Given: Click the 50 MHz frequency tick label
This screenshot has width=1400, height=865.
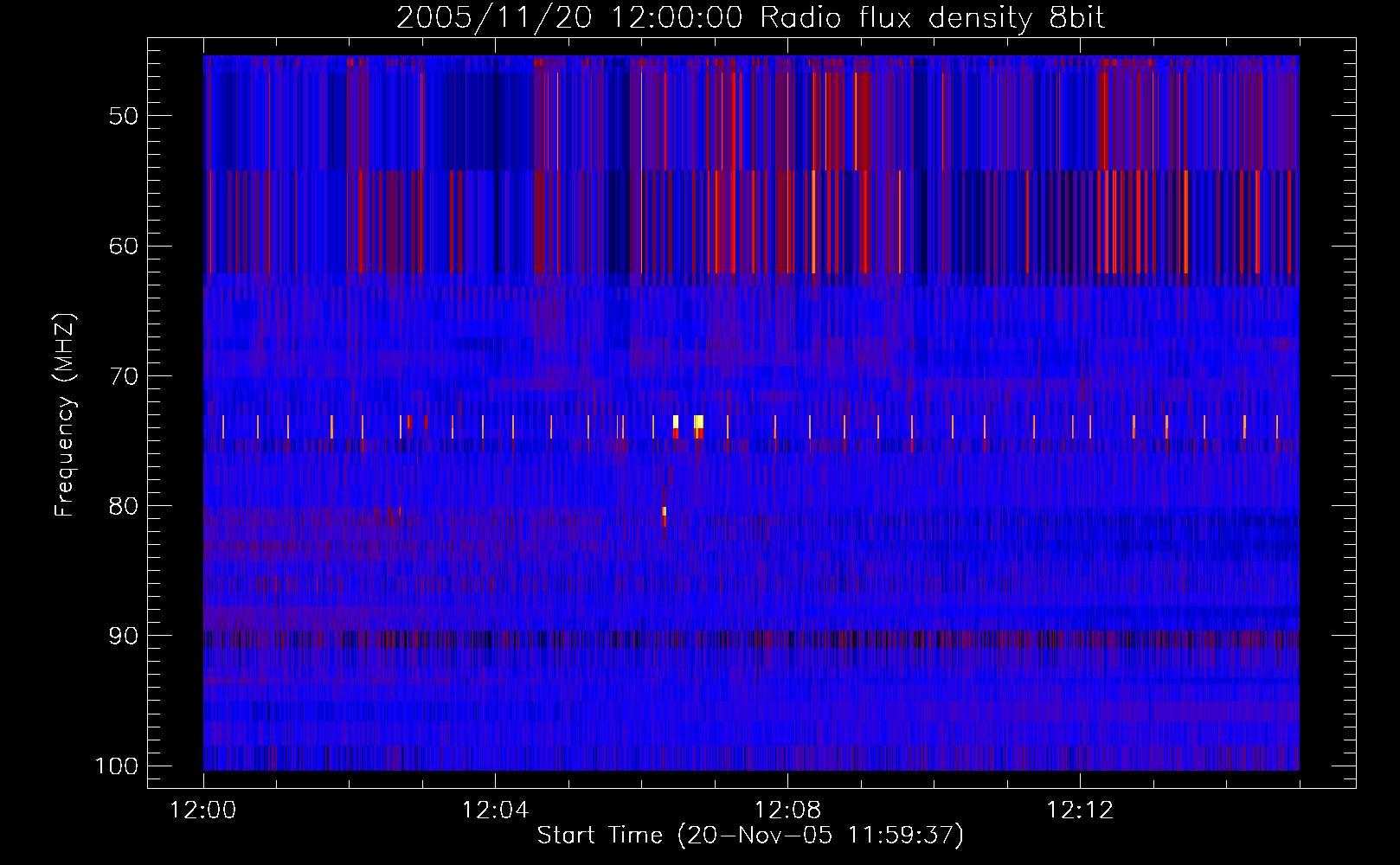Looking at the screenshot, I should click(x=123, y=116).
